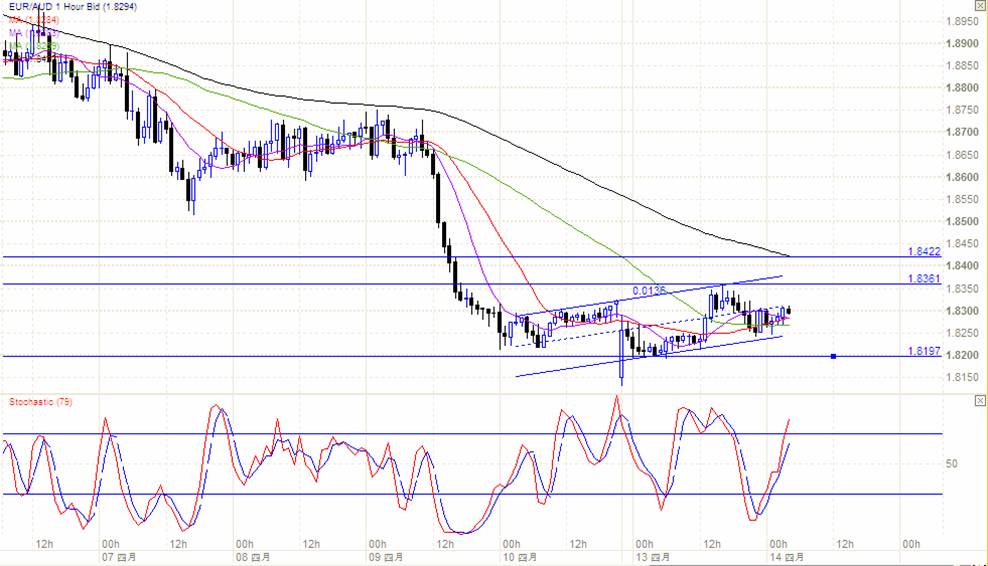This screenshot has height=566, width=988.
Task: Click the 50 level on Stochastic axis
Action: (x=951, y=464)
